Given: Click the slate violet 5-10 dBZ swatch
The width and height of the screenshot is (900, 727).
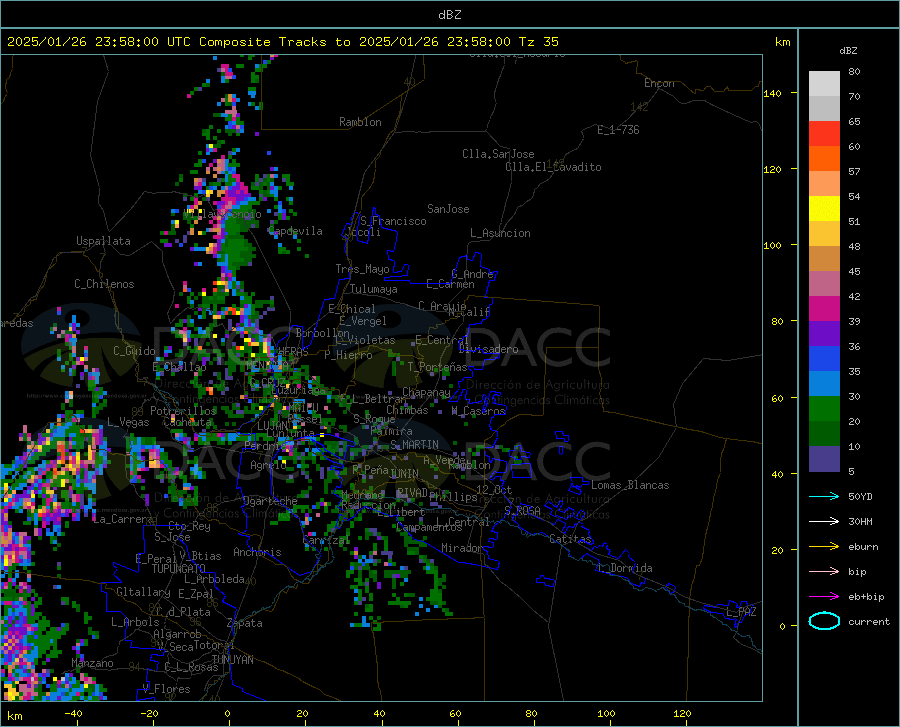Looking at the screenshot, I should [824, 458].
